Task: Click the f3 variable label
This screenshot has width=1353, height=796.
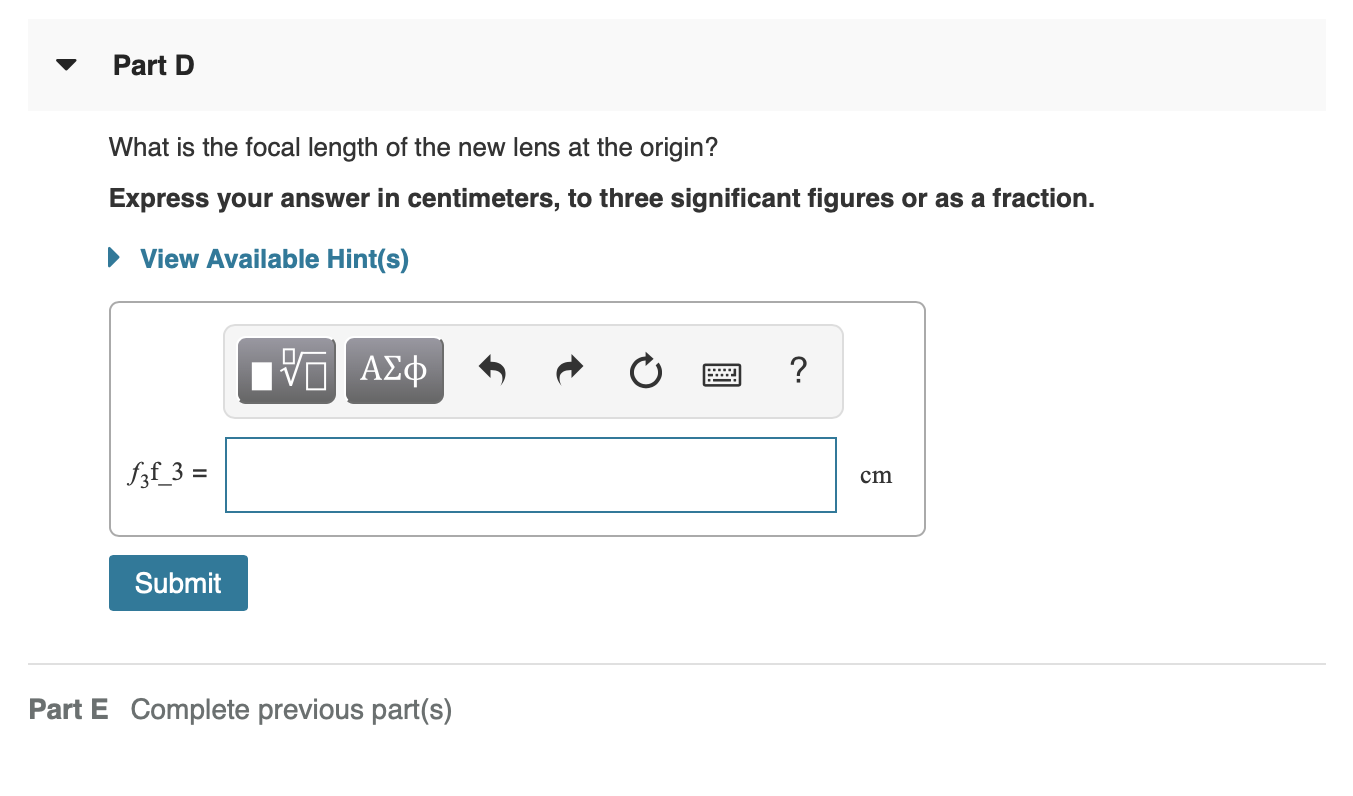Action: 167,476
